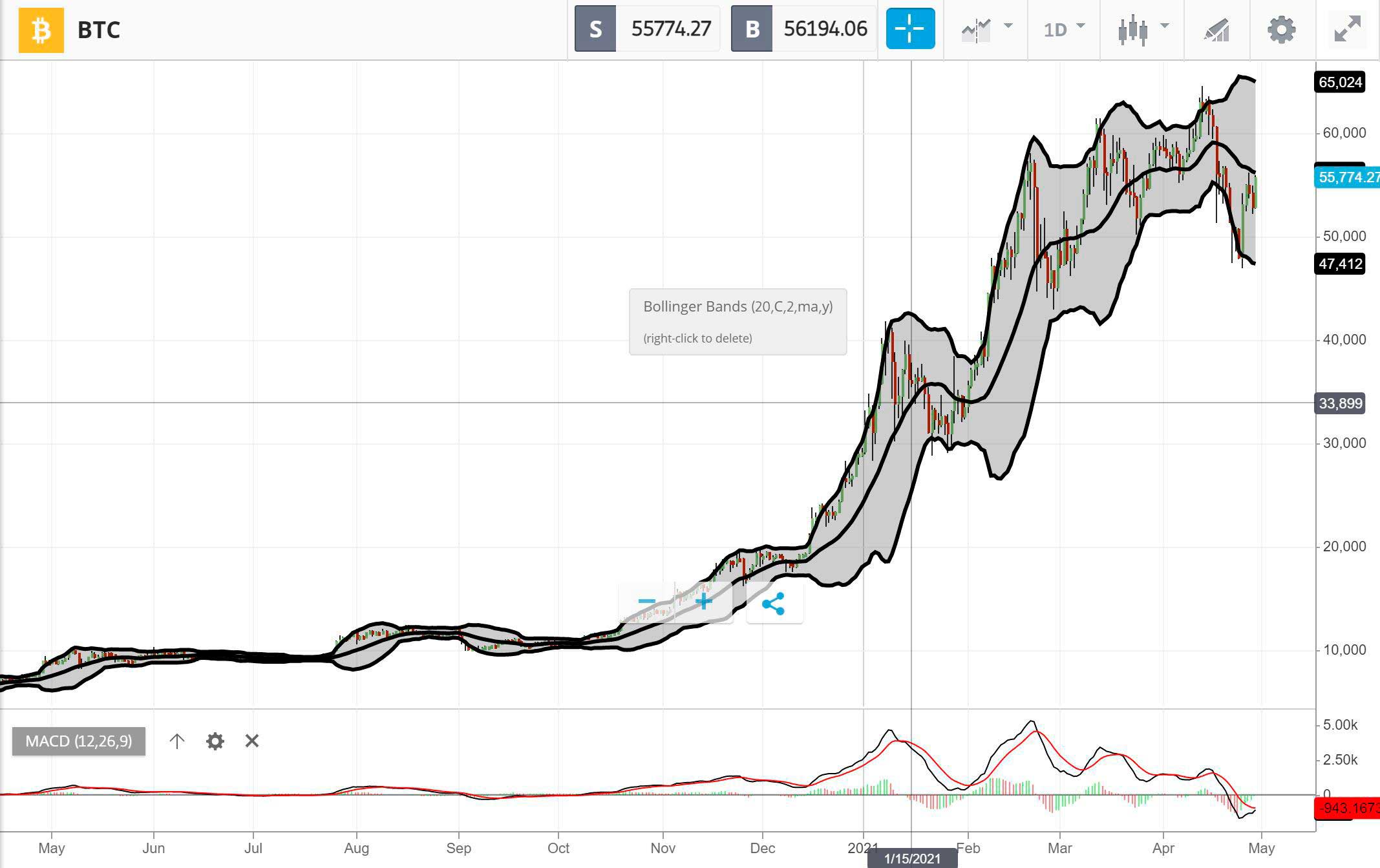This screenshot has width=1380, height=868.
Task: Zoom out with the minus button
Action: (647, 602)
